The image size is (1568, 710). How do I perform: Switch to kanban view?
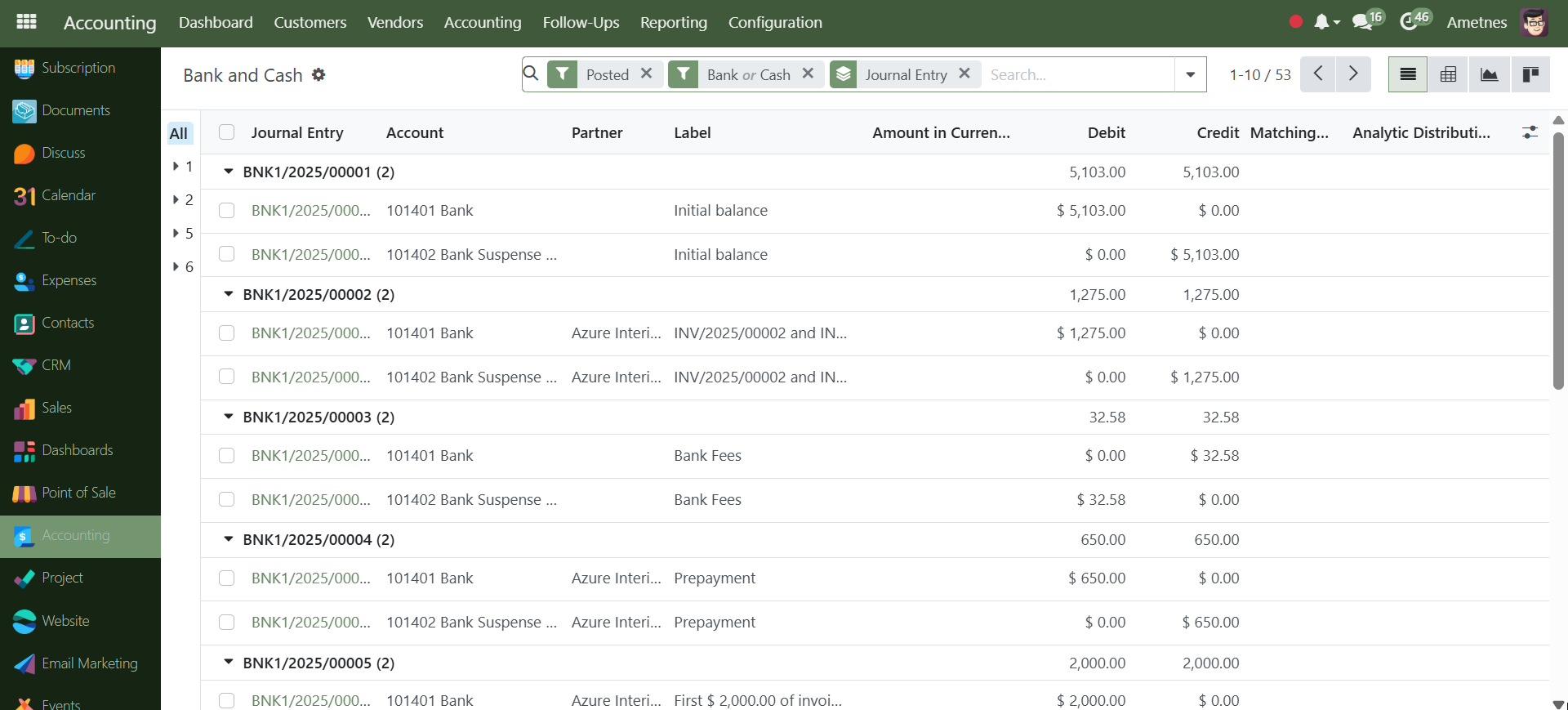pos(1530,75)
